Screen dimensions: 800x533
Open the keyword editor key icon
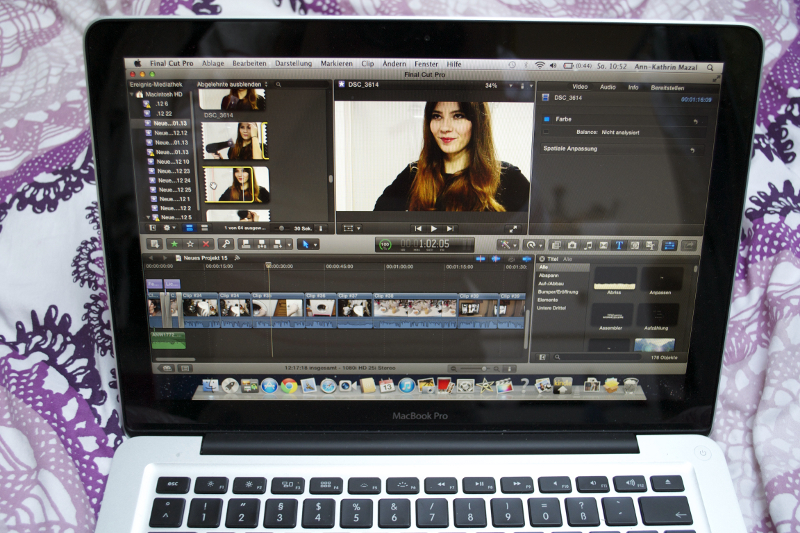(x=226, y=244)
